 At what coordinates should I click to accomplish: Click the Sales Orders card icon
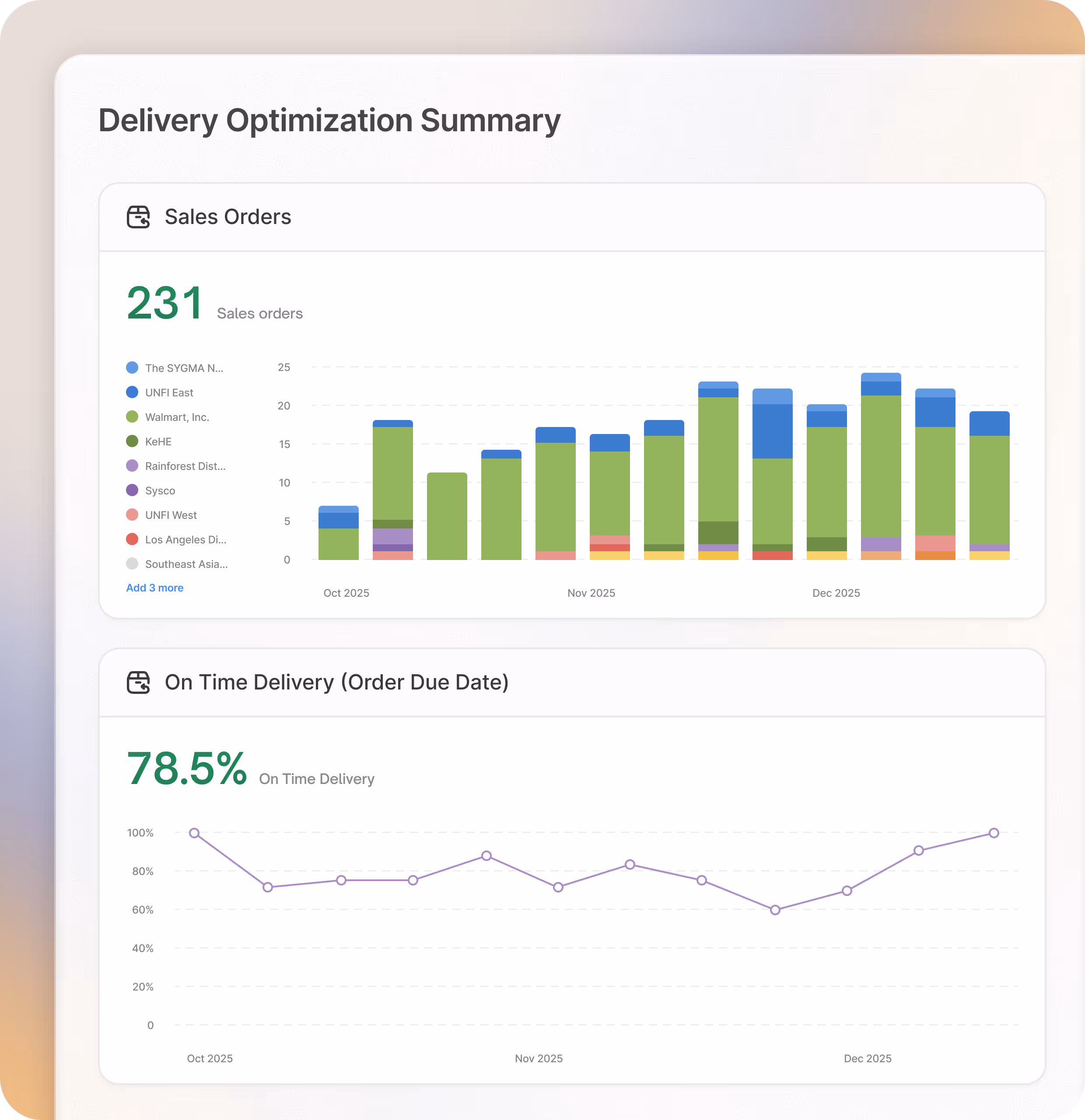[x=138, y=217]
